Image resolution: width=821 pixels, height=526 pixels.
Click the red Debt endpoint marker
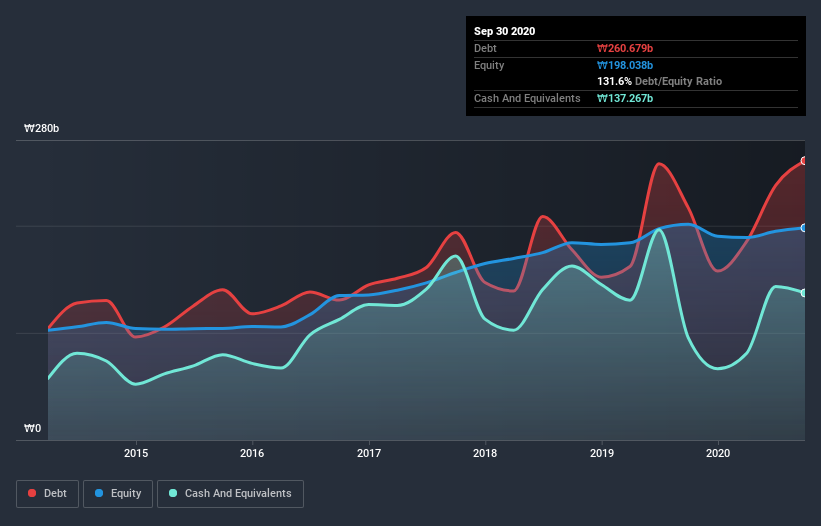coord(804,161)
